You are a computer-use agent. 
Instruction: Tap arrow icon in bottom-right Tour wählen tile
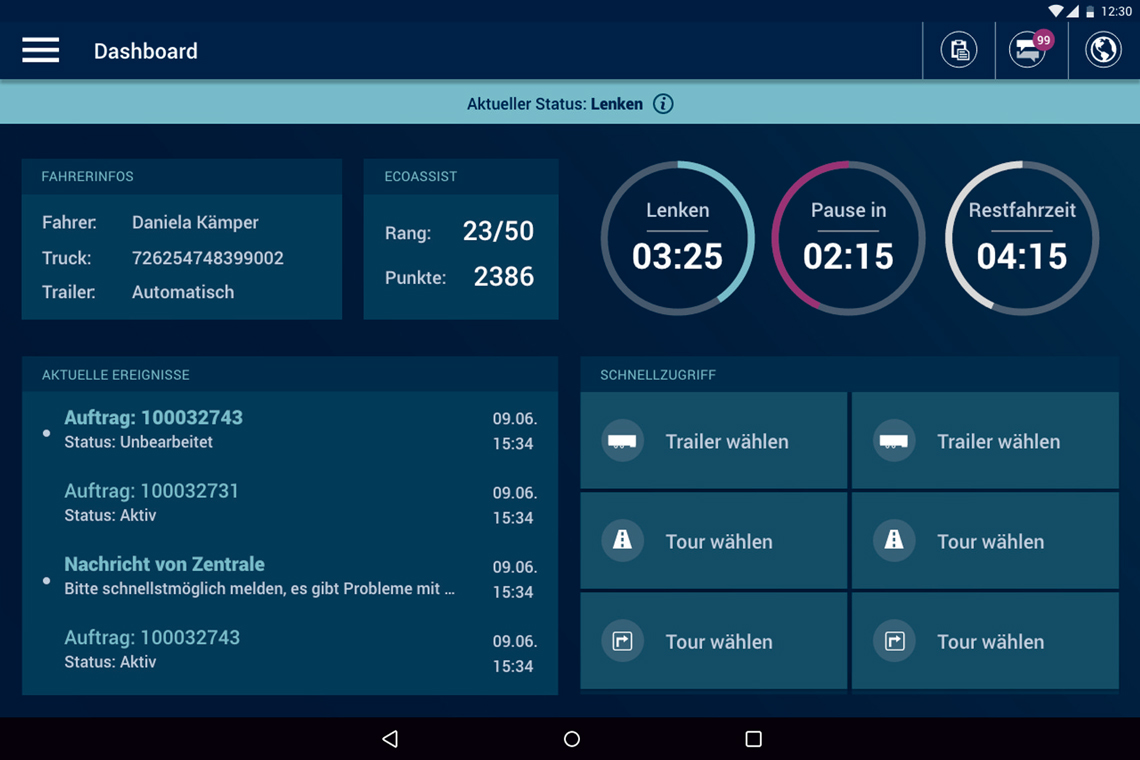[894, 641]
